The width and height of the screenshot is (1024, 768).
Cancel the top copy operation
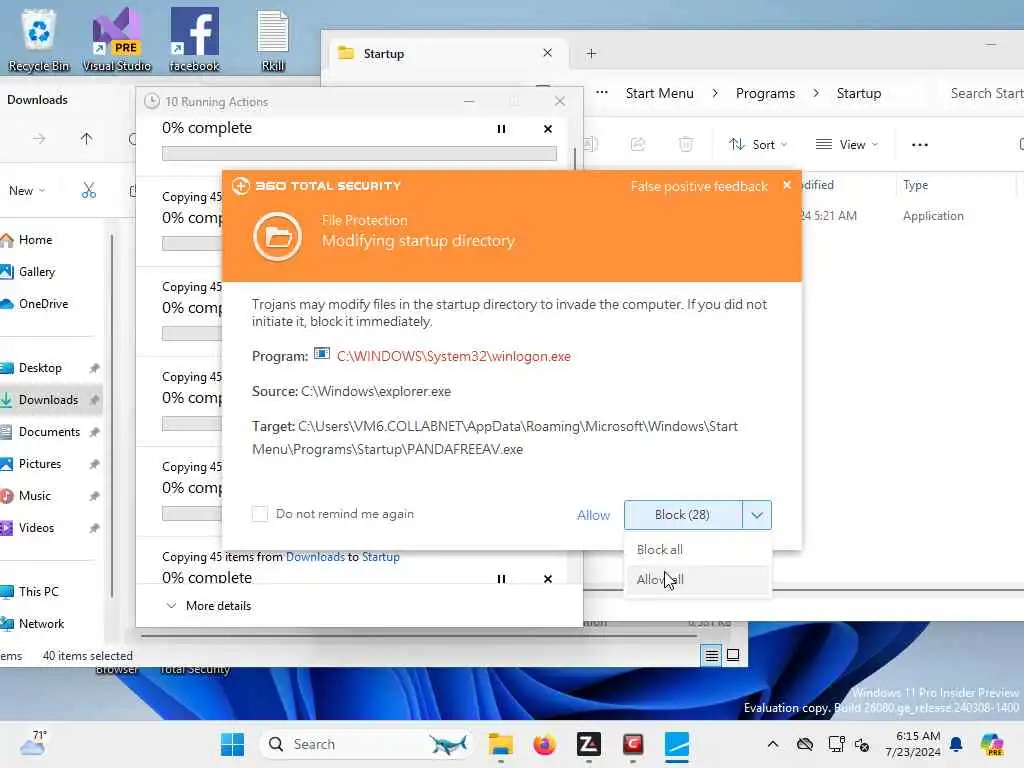click(547, 129)
